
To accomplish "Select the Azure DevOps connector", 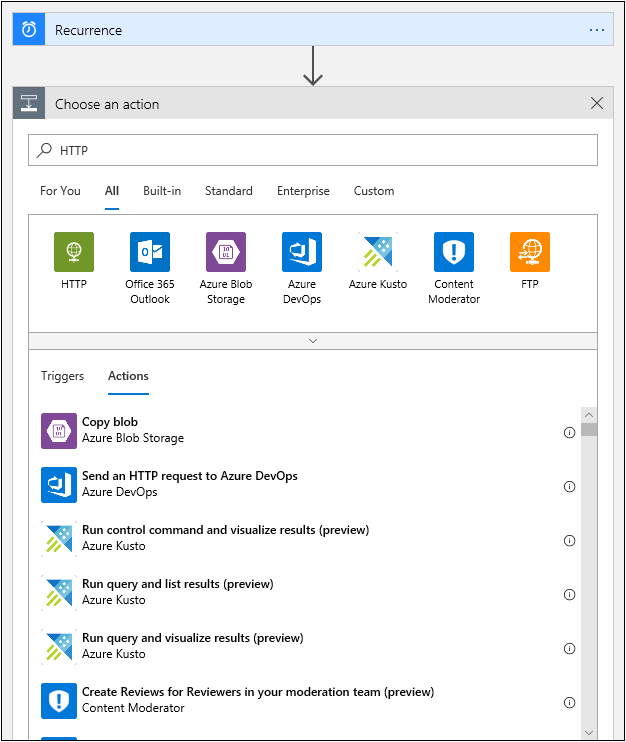I will (302, 268).
